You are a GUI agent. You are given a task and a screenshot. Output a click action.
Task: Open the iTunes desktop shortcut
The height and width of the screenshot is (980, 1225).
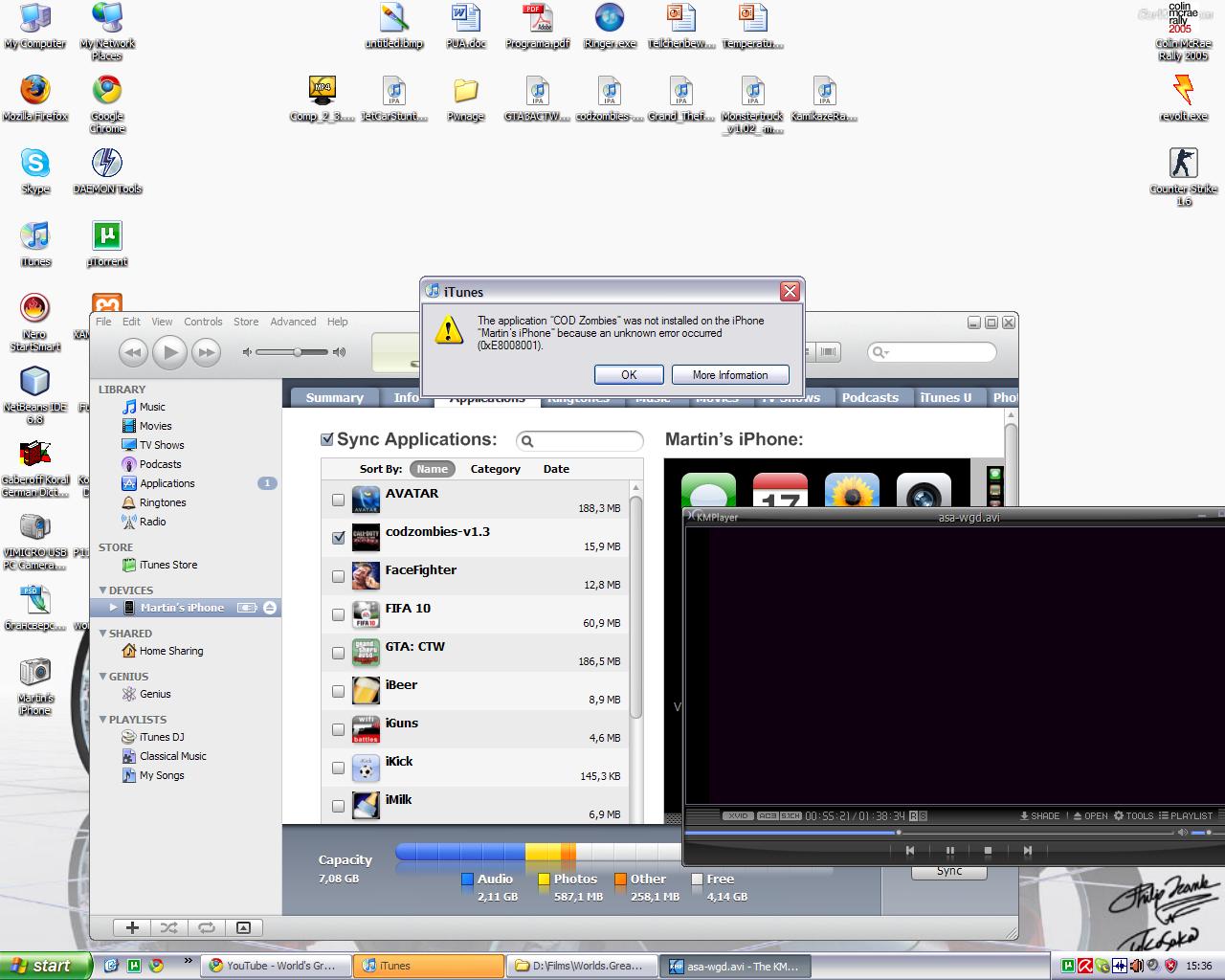(35, 244)
